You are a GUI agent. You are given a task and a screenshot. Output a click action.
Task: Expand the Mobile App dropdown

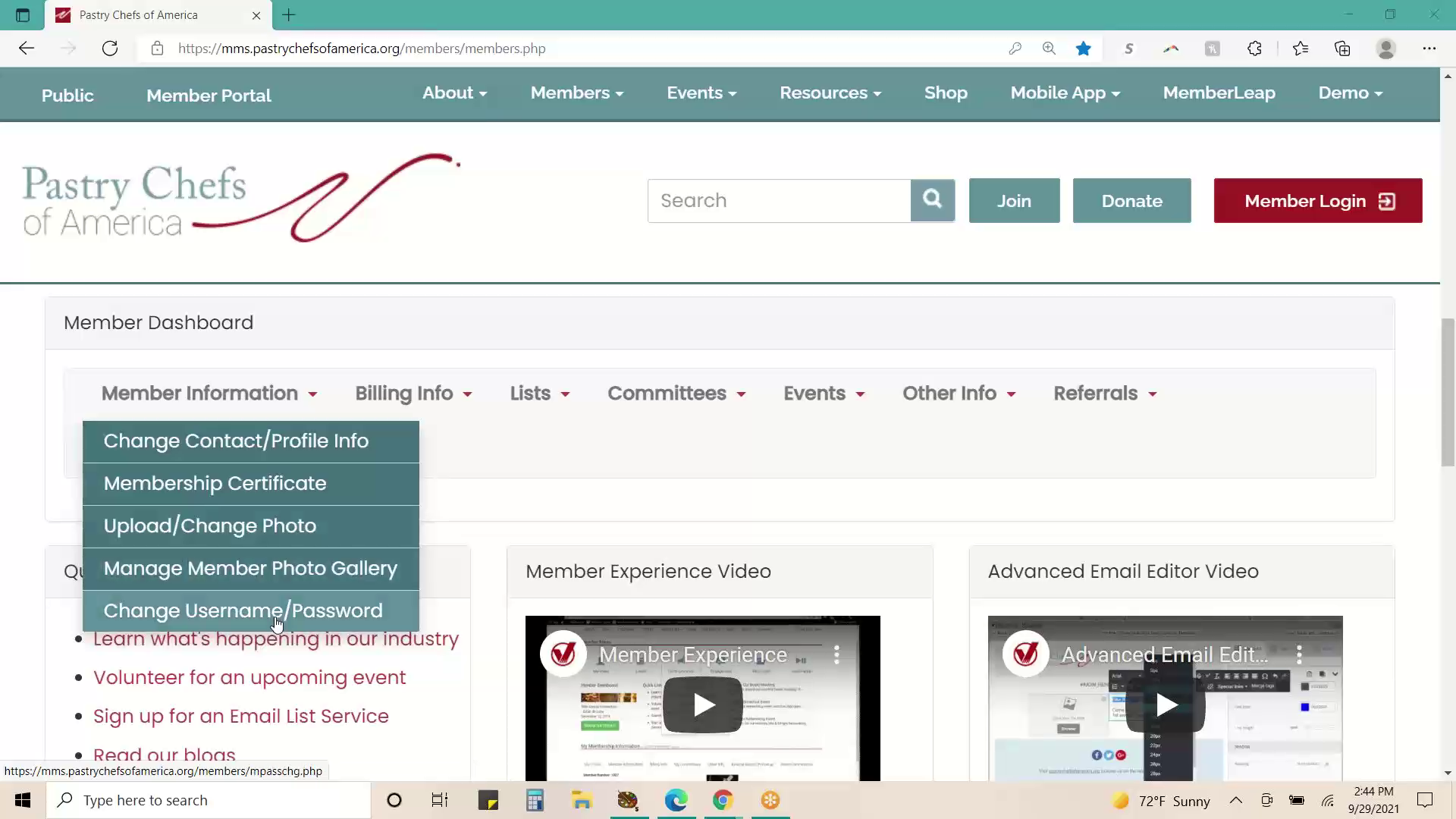[x=1065, y=93]
